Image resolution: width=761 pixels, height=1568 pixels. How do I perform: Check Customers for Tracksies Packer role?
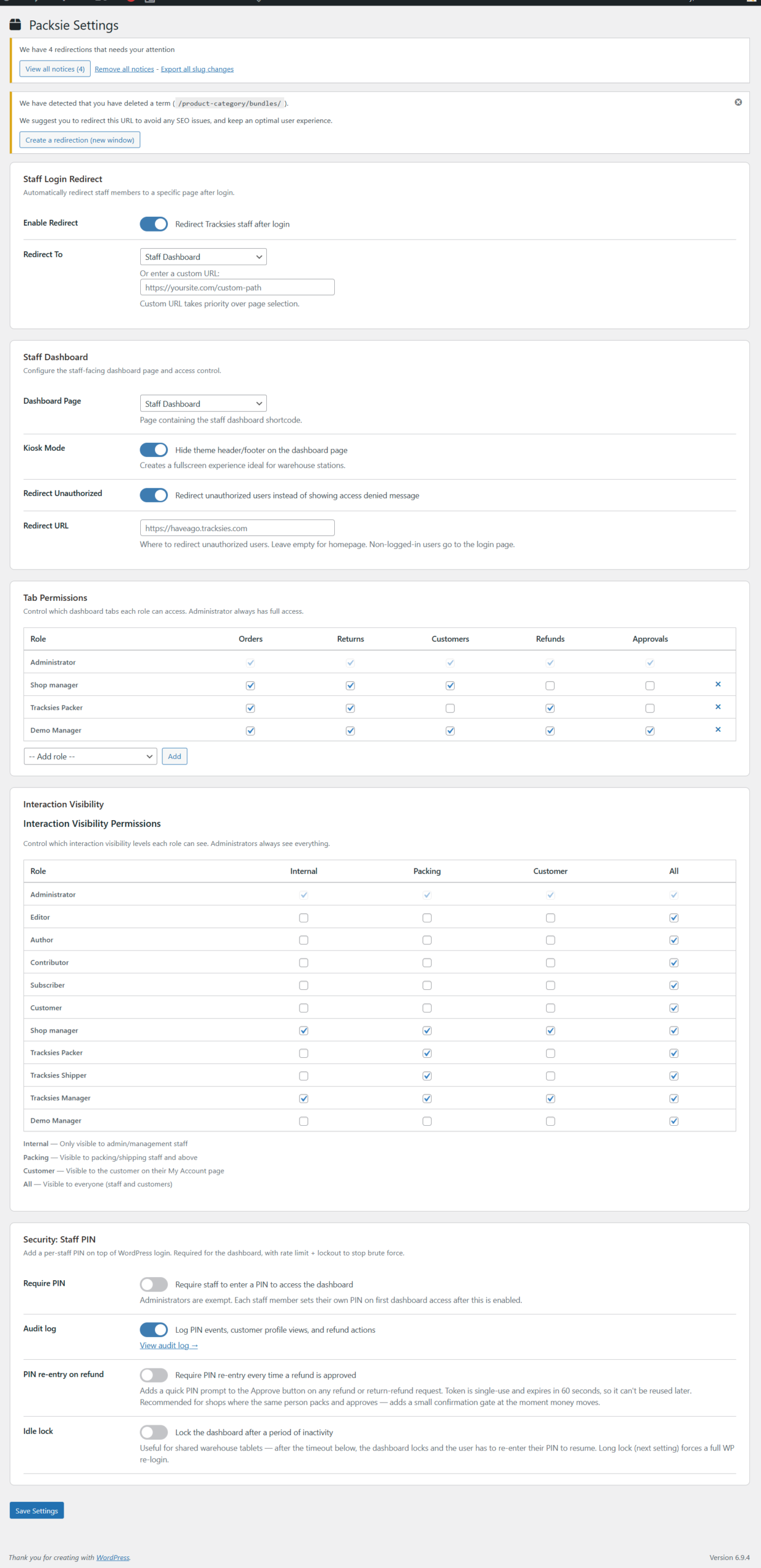click(x=450, y=708)
